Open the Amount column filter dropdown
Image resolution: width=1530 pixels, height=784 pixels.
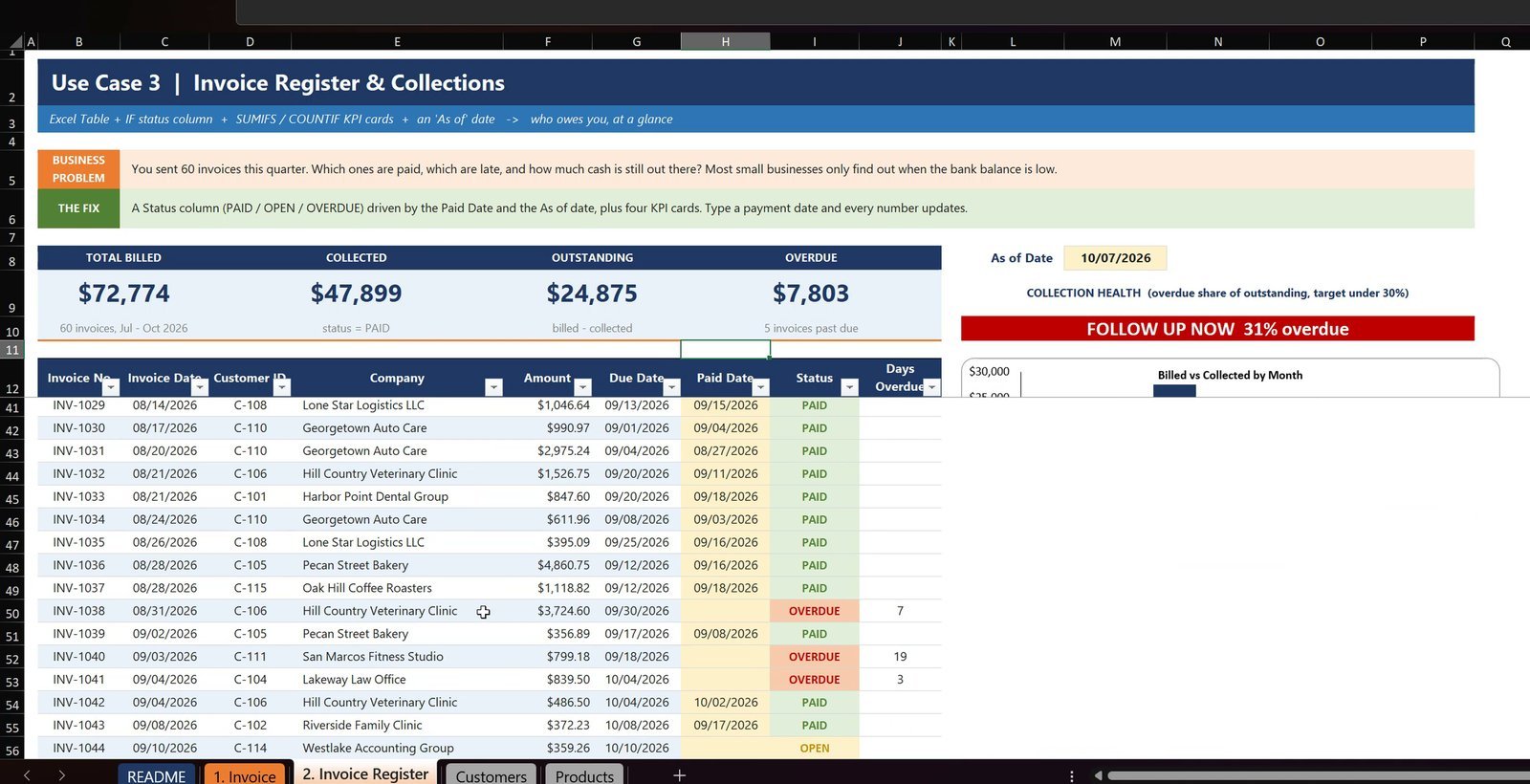pos(582,387)
